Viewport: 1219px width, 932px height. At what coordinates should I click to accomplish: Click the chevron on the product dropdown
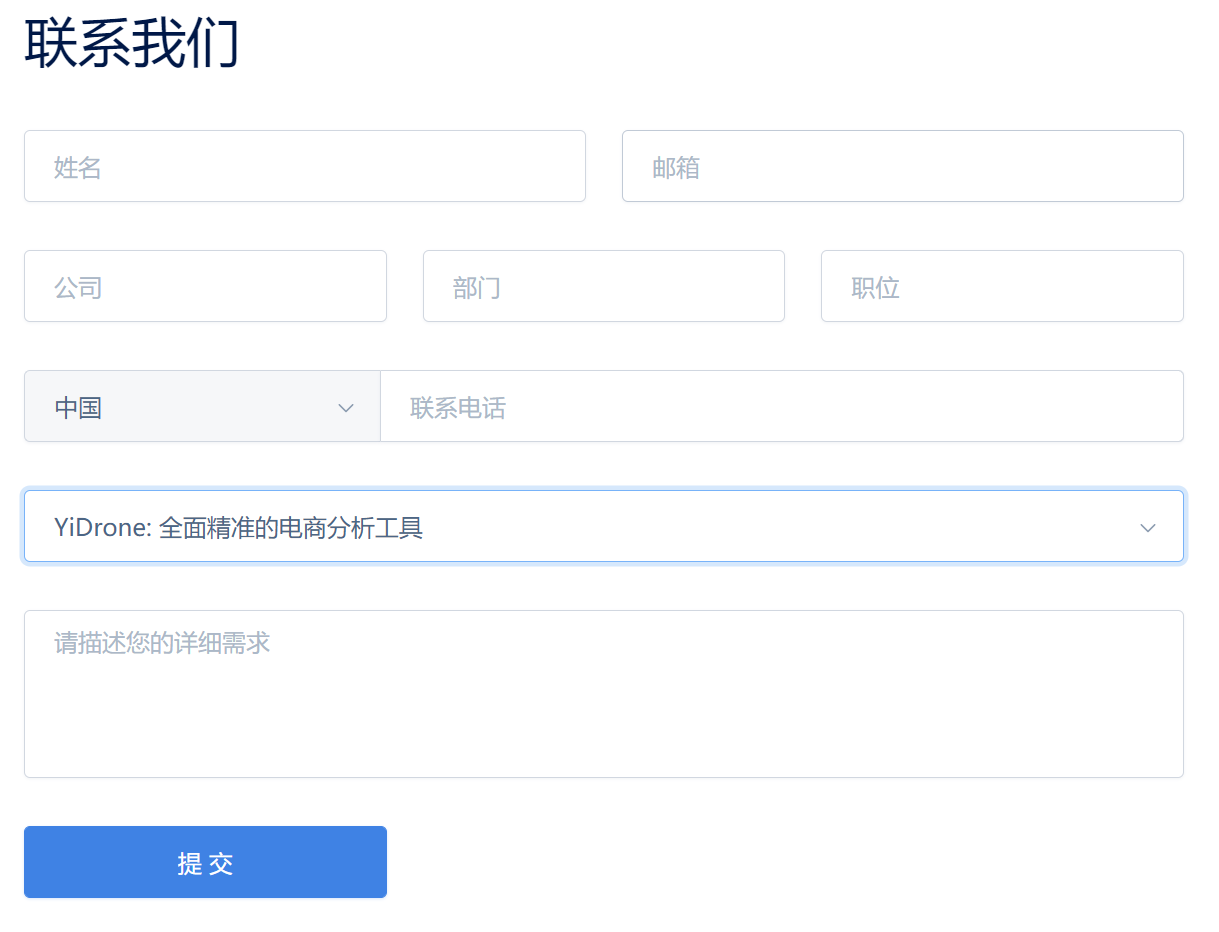click(1147, 527)
